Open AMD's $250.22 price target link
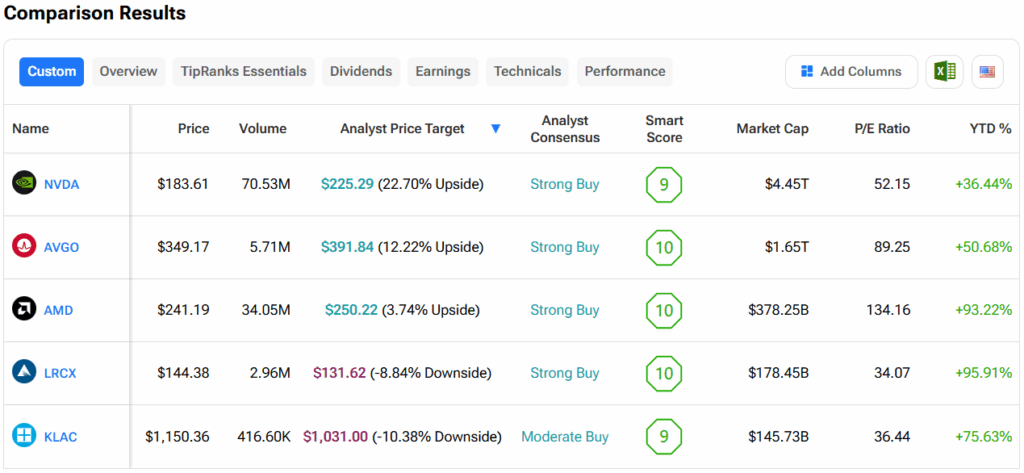 (x=351, y=310)
